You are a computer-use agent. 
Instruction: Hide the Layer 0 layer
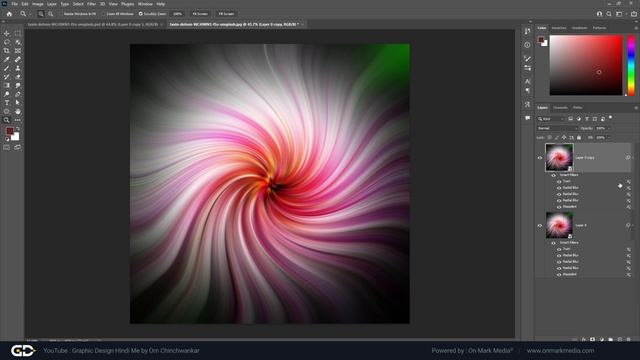pos(540,225)
